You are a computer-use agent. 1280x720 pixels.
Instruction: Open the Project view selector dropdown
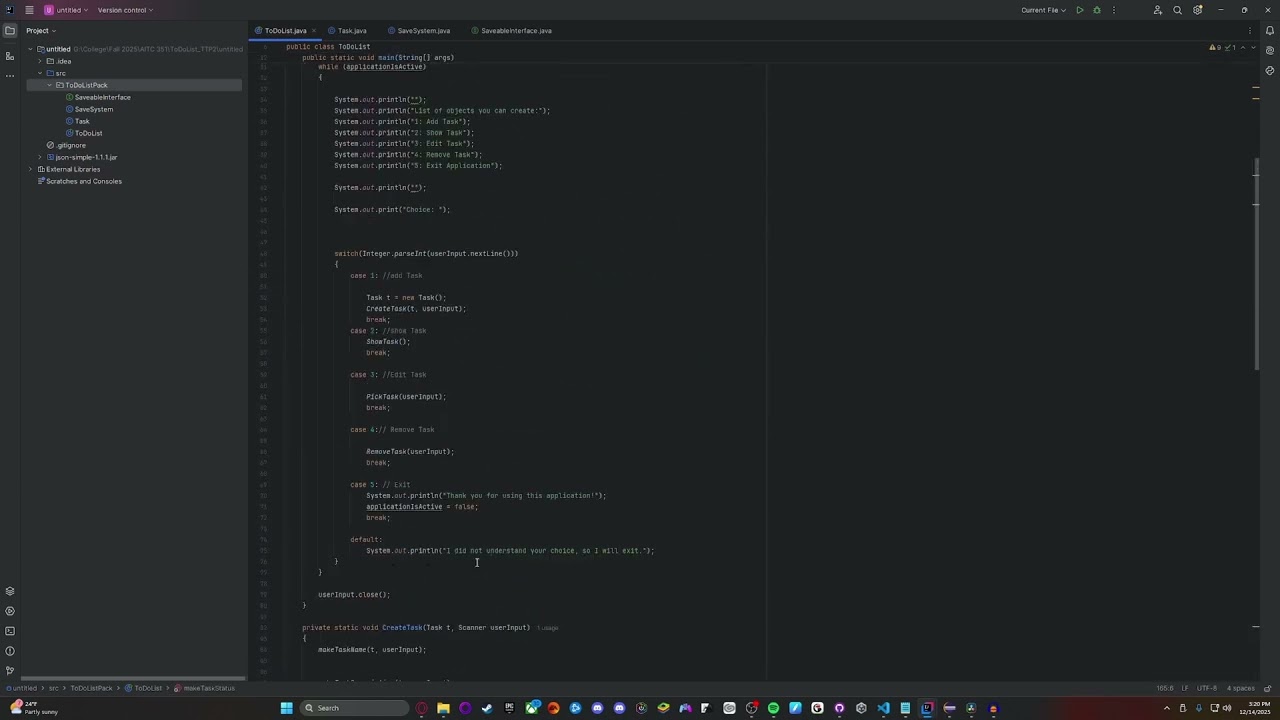41,30
